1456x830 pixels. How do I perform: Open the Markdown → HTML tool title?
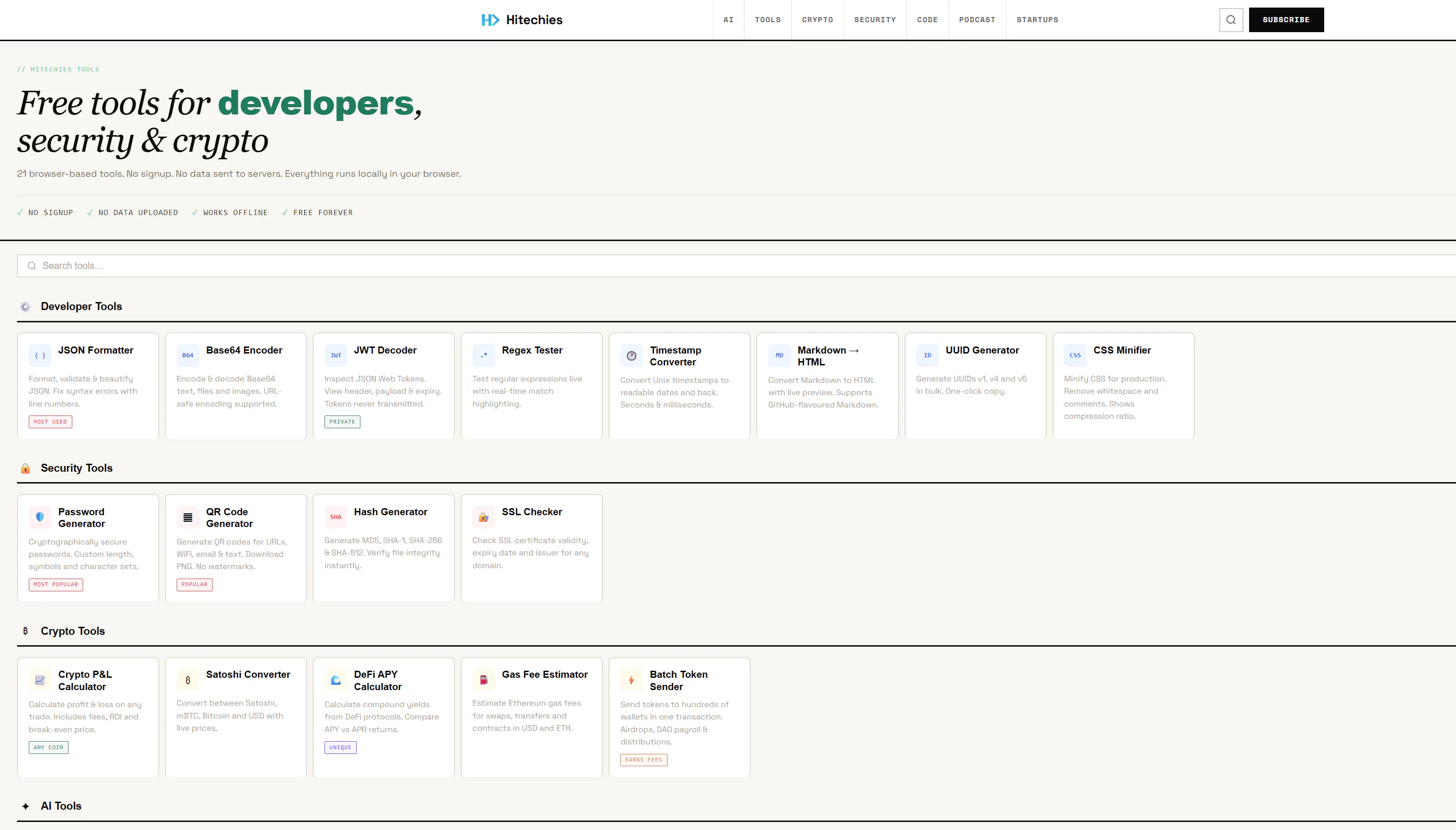828,356
